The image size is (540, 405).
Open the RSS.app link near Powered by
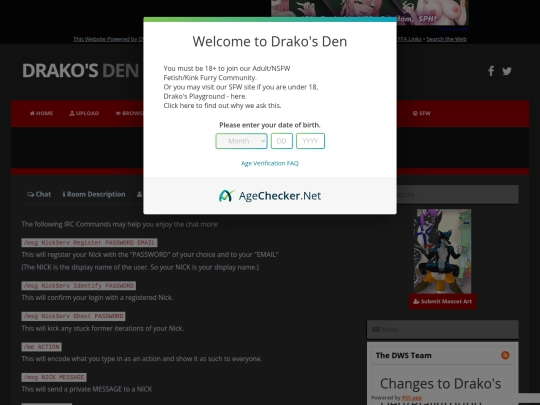tap(412, 398)
